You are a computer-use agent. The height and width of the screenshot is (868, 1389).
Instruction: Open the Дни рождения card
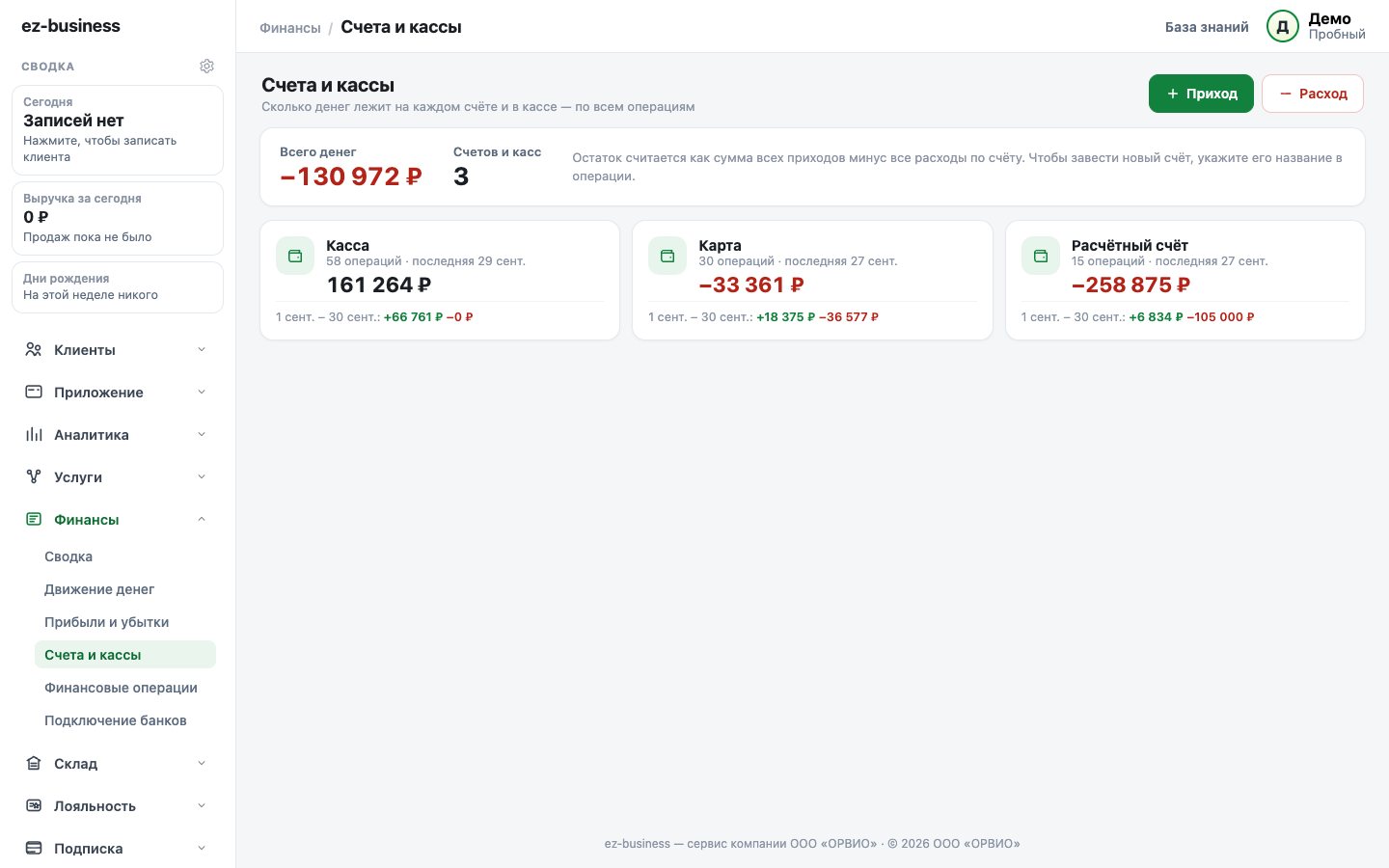118,287
